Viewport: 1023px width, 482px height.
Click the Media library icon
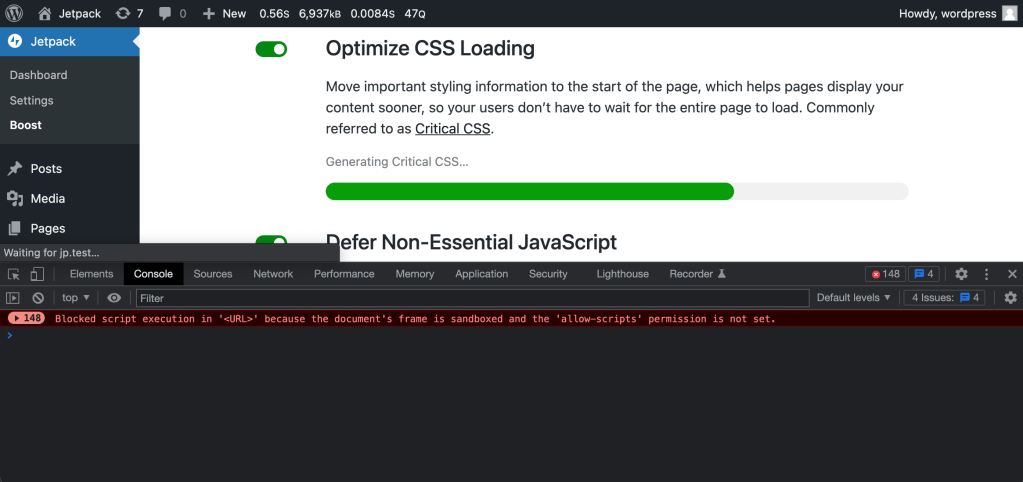[14, 198]
